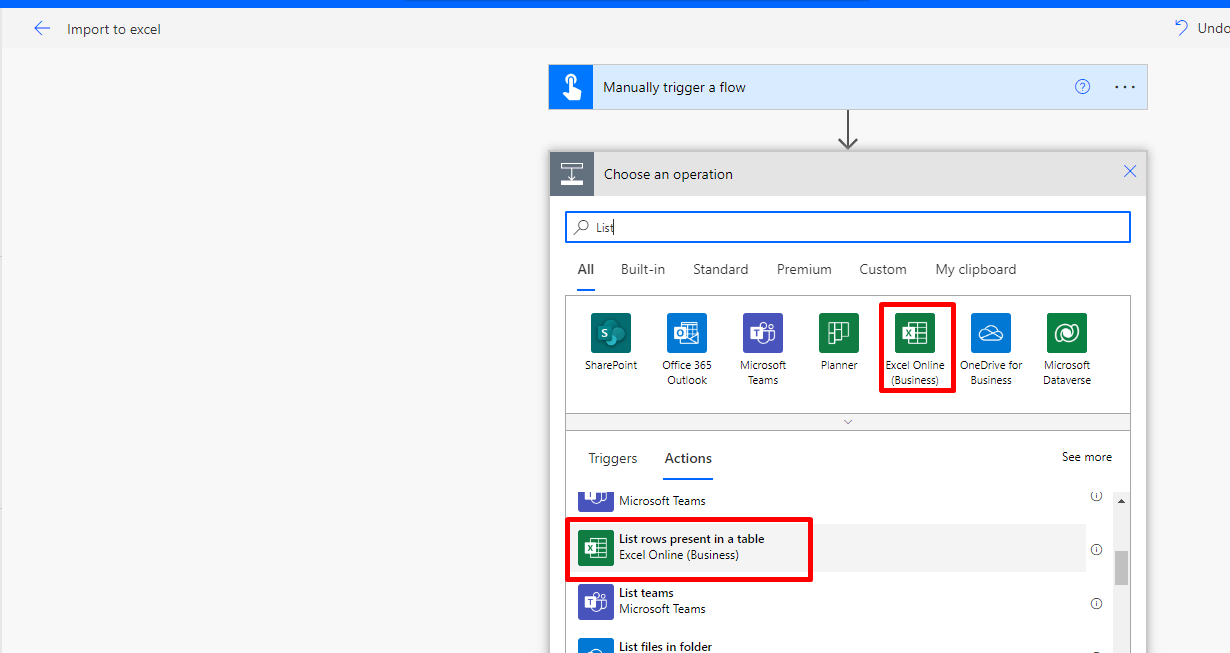The image size is (1230, 653).
Task: Show the Triggers list
Action: [612, 458]
